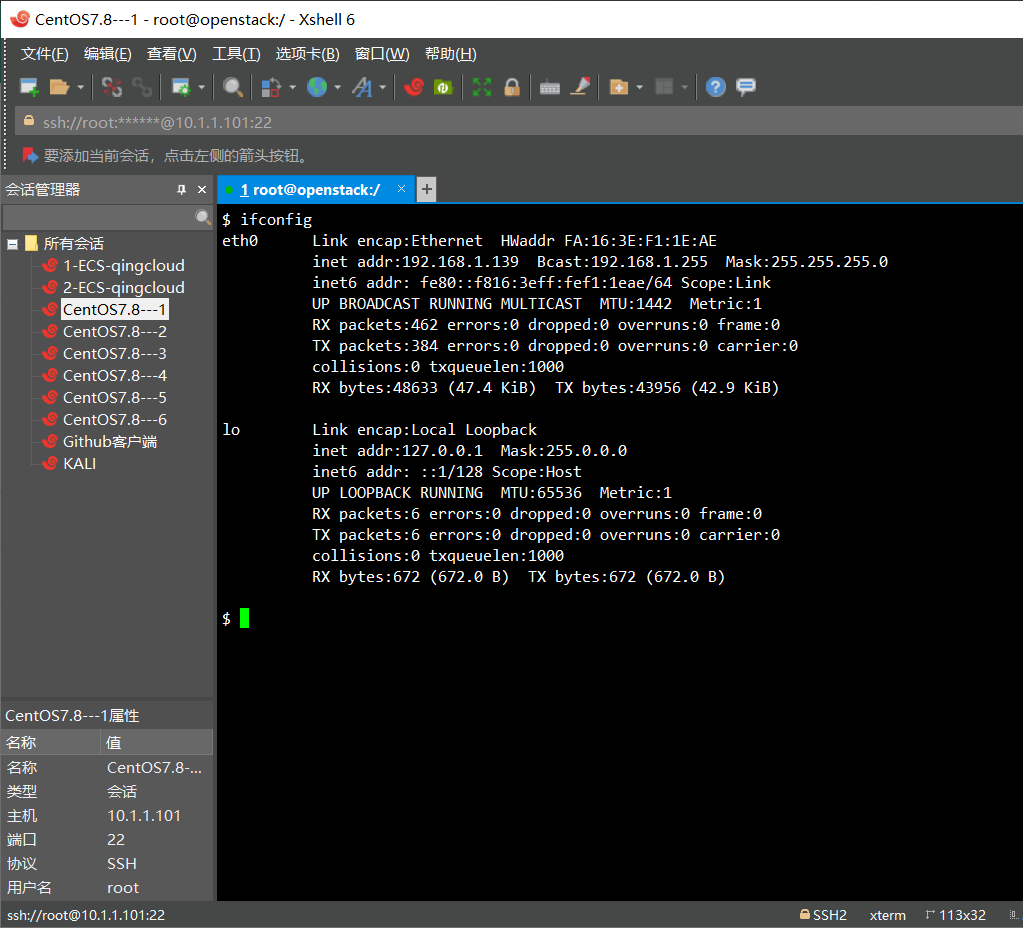
Task: Open the font icon dropdown arrow
Action: point(382,88)
